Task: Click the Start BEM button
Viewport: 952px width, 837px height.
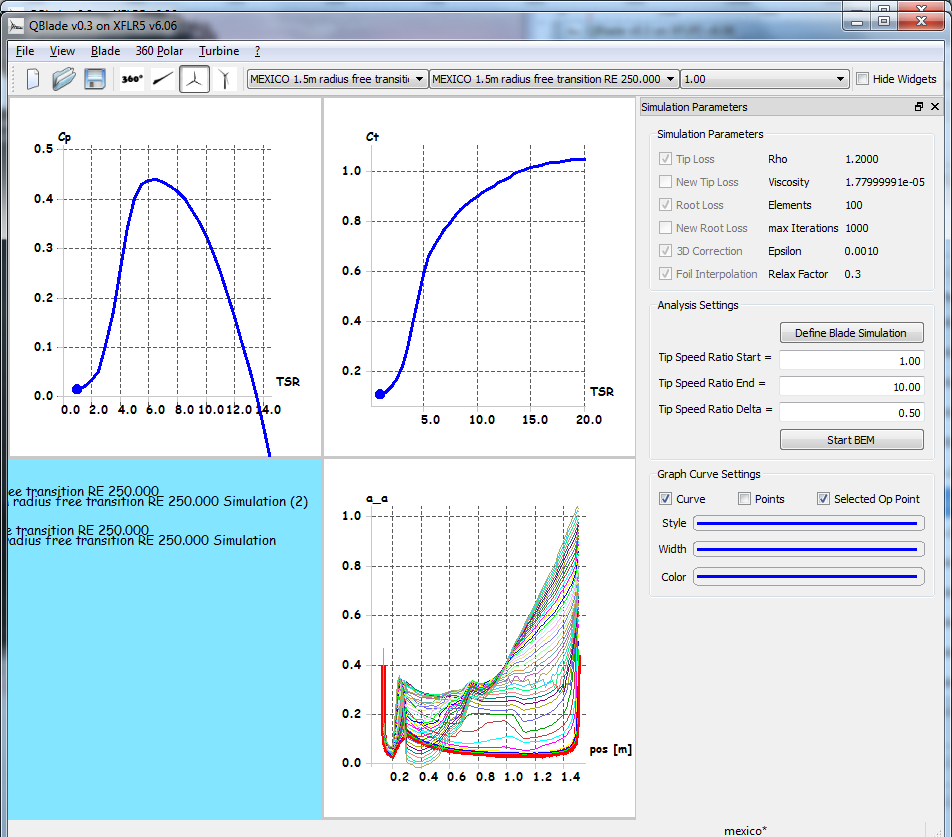Action: tap(851, 439)
